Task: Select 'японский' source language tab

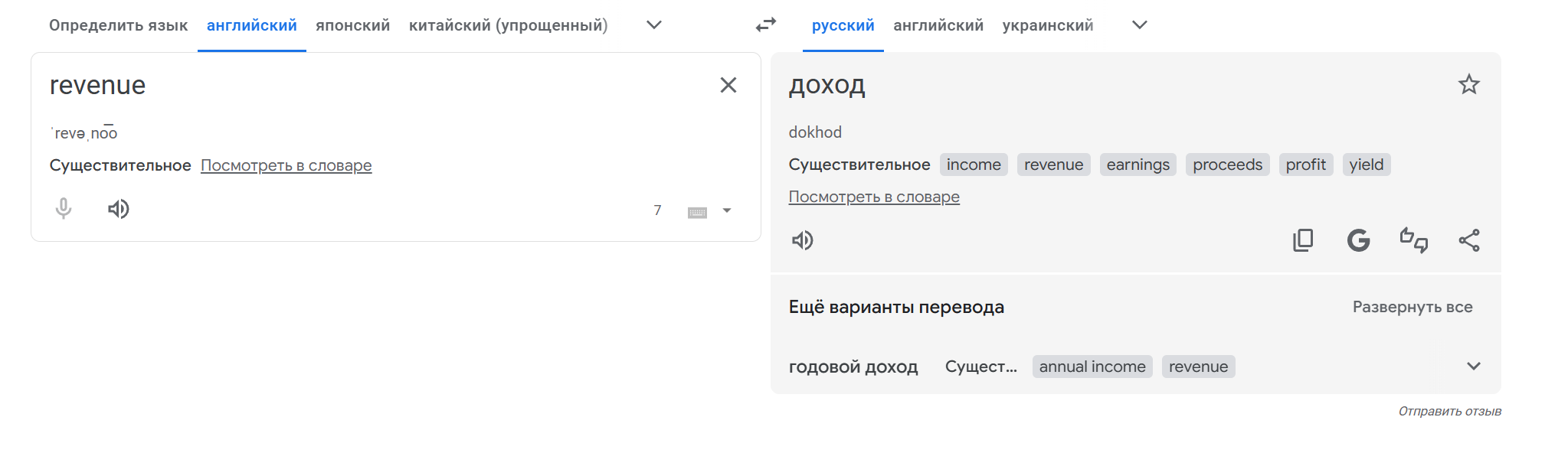Action: point(352,25)
